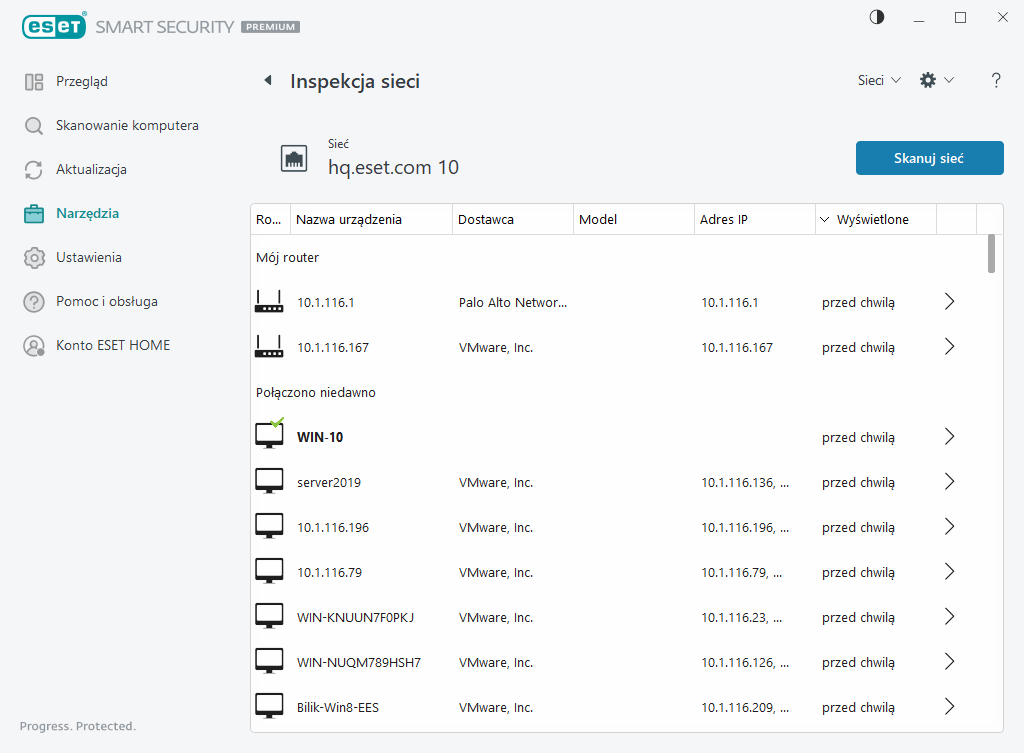This screenshot has width=1024, height=753.
Task: Toggle the contrast theme icon in title bar
Action: point(877,17)
